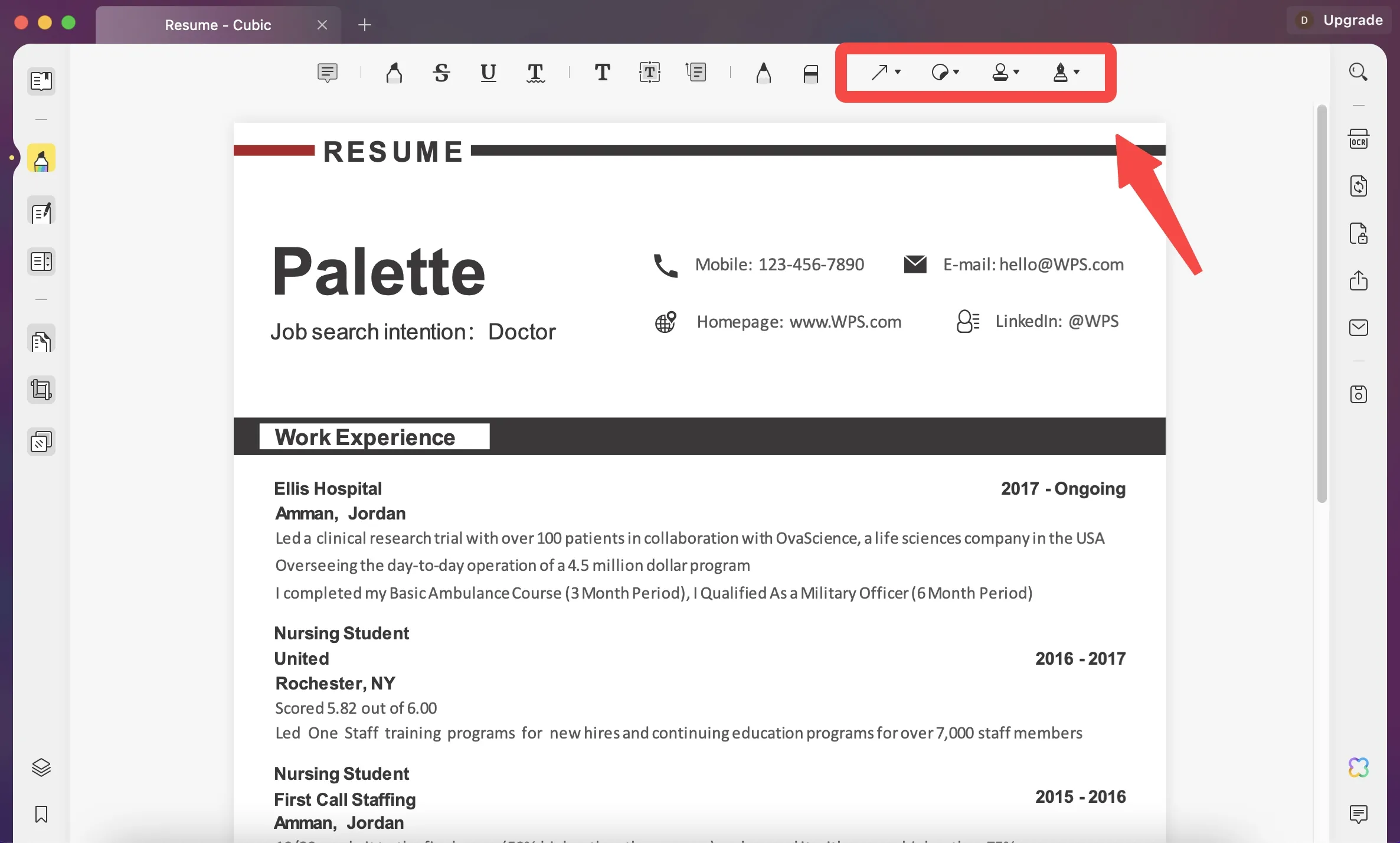This screenshot has height=843, width=1400.
Task: Select the comment panel tab
Action: 1360,814
